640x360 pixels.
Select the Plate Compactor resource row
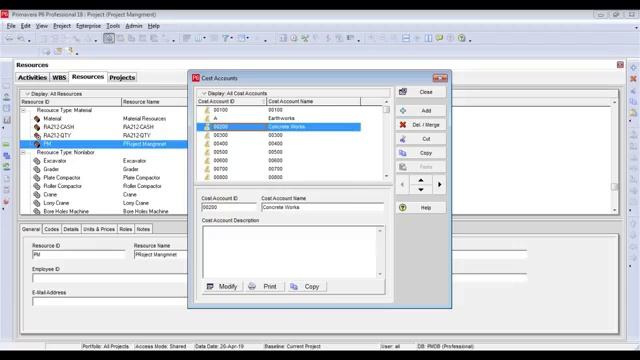(x=104, y=178)
